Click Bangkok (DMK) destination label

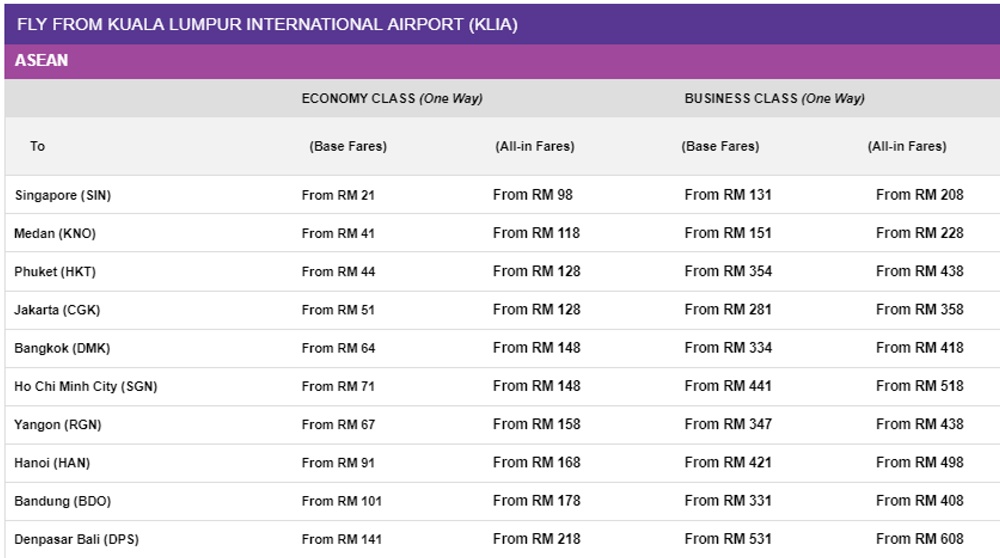tap(62, 348)
